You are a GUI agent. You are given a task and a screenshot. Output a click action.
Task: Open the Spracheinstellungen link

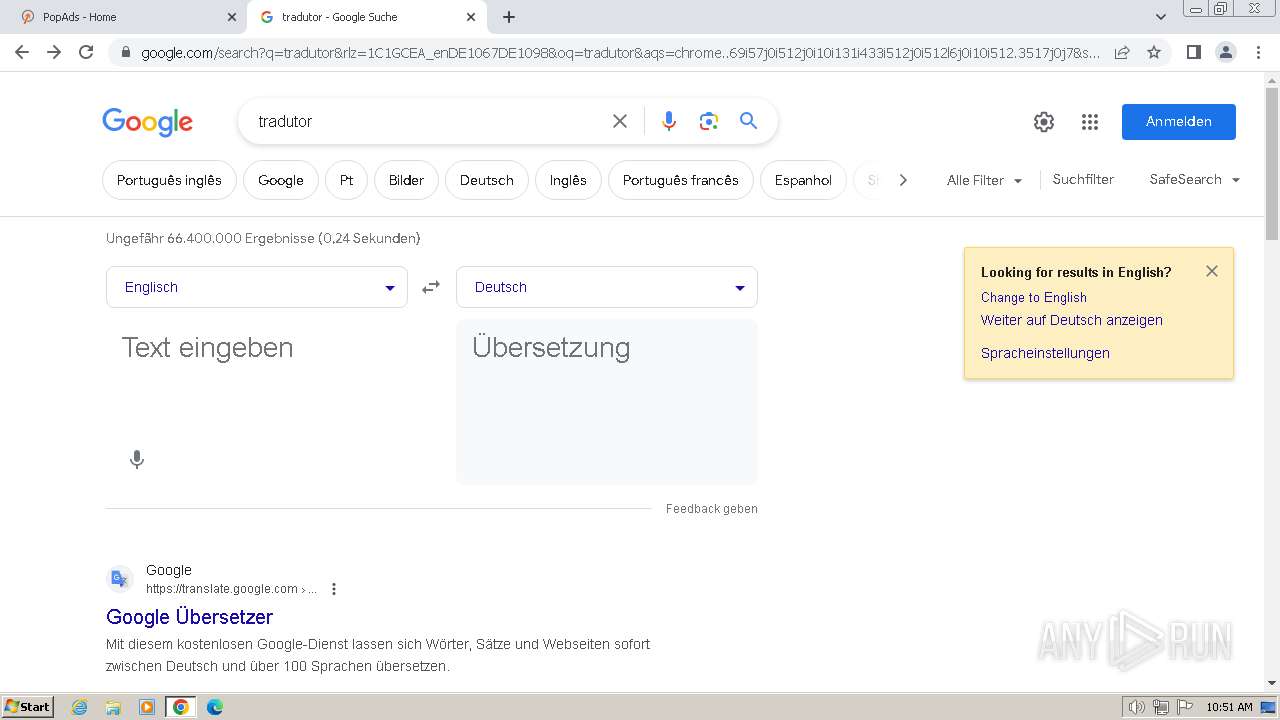[x=1045, y=353]
